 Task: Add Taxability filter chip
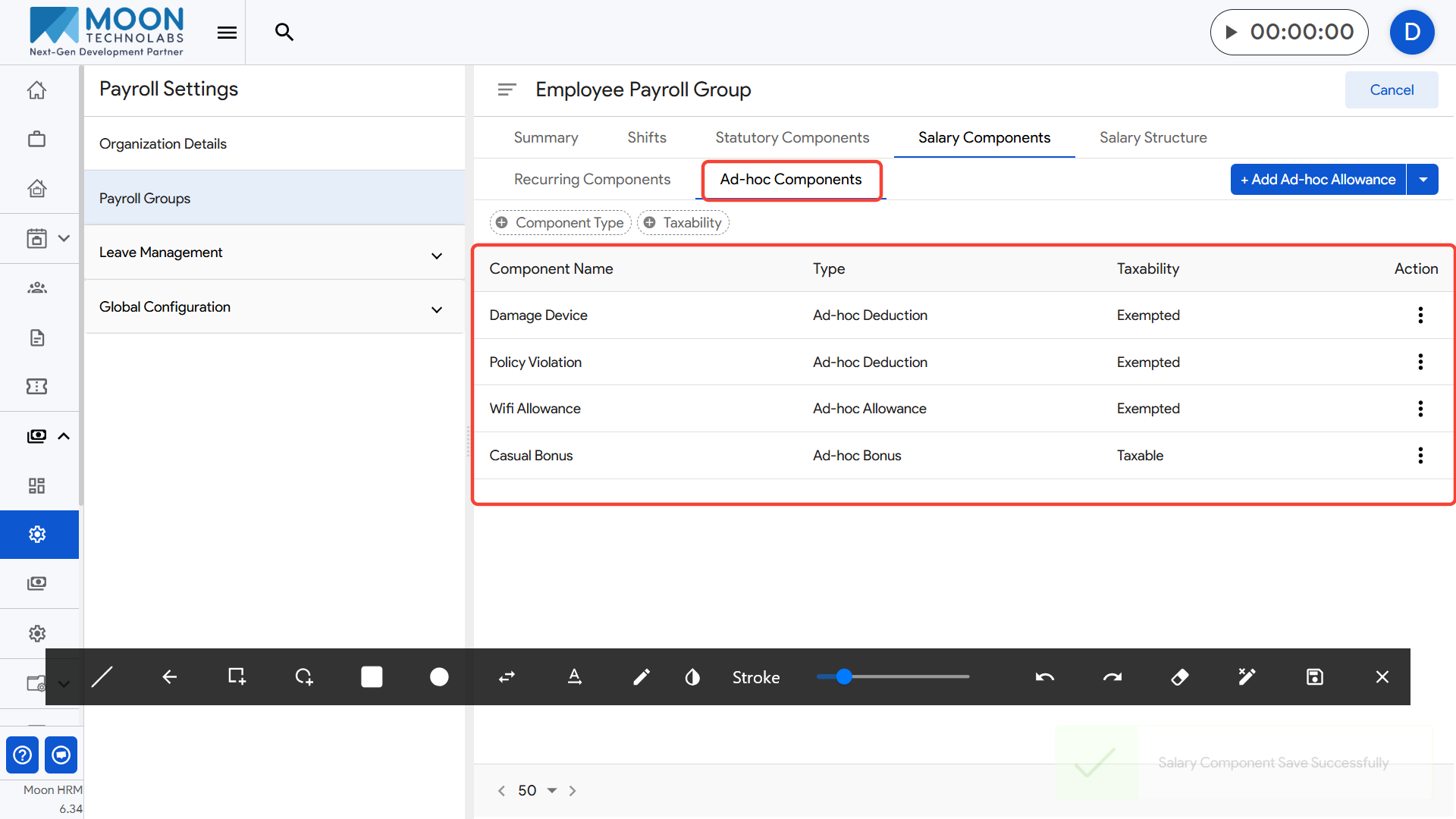[683, 222]
